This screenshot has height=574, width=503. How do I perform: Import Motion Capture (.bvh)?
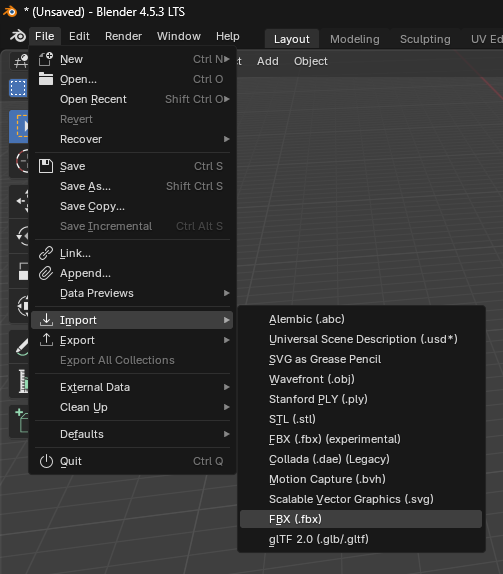[361, 480]
